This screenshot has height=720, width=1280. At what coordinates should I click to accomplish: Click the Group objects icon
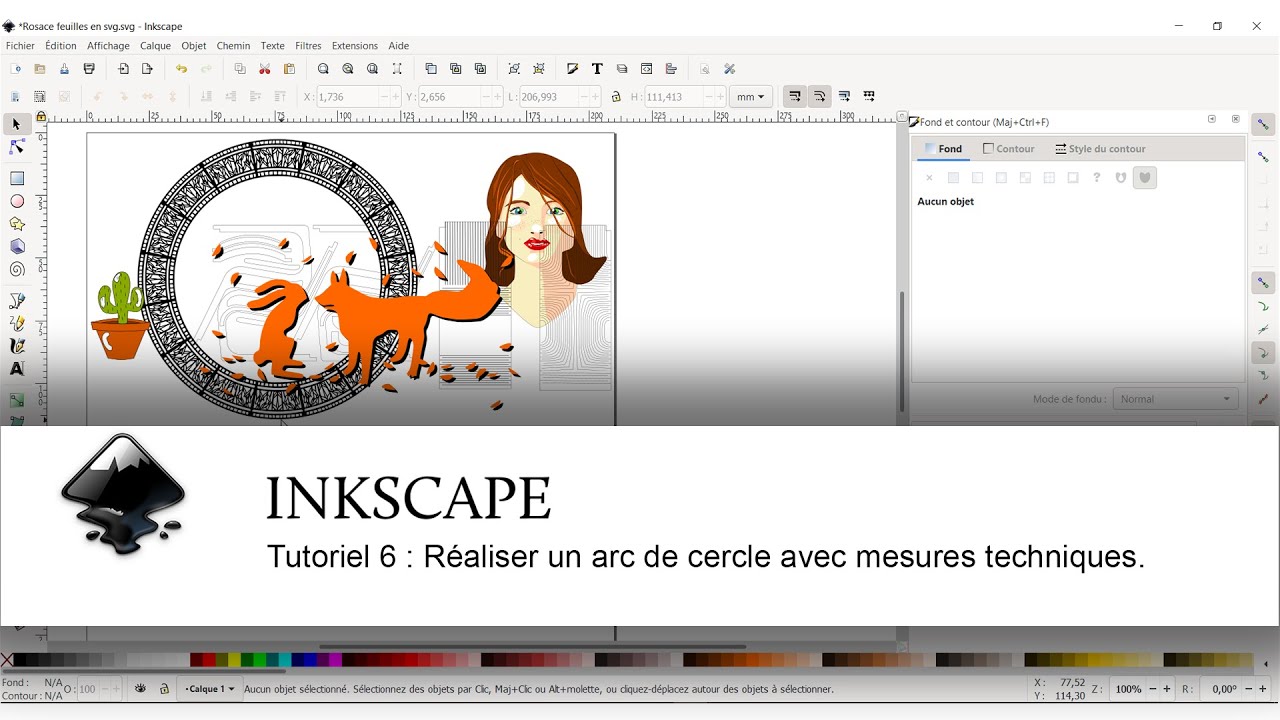(514, 69)
